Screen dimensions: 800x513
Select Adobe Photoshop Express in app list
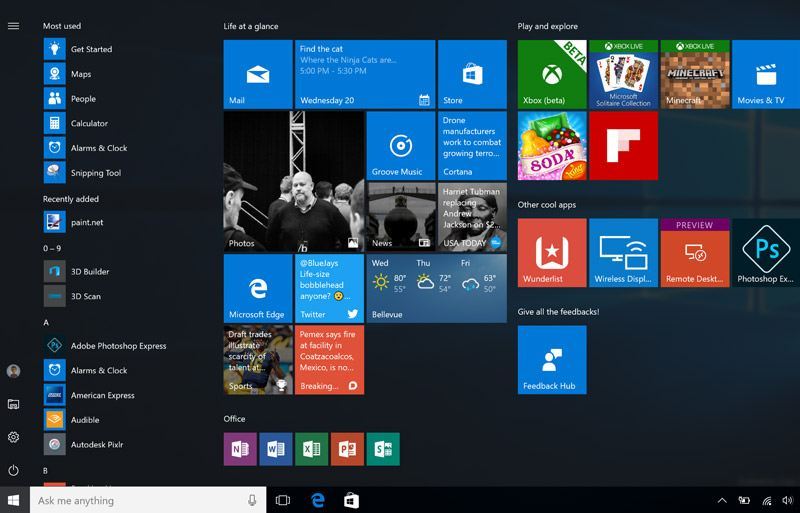(x=118, y=346)
